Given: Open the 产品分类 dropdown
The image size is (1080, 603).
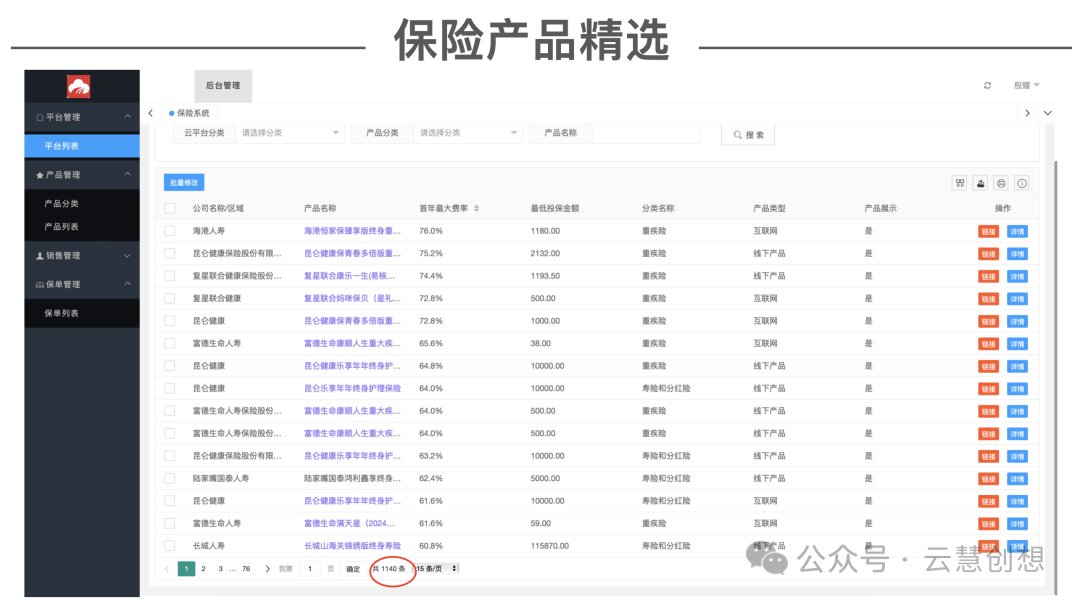Looking at the screenshot, I should pyautogui.click(x=468, y=132).
